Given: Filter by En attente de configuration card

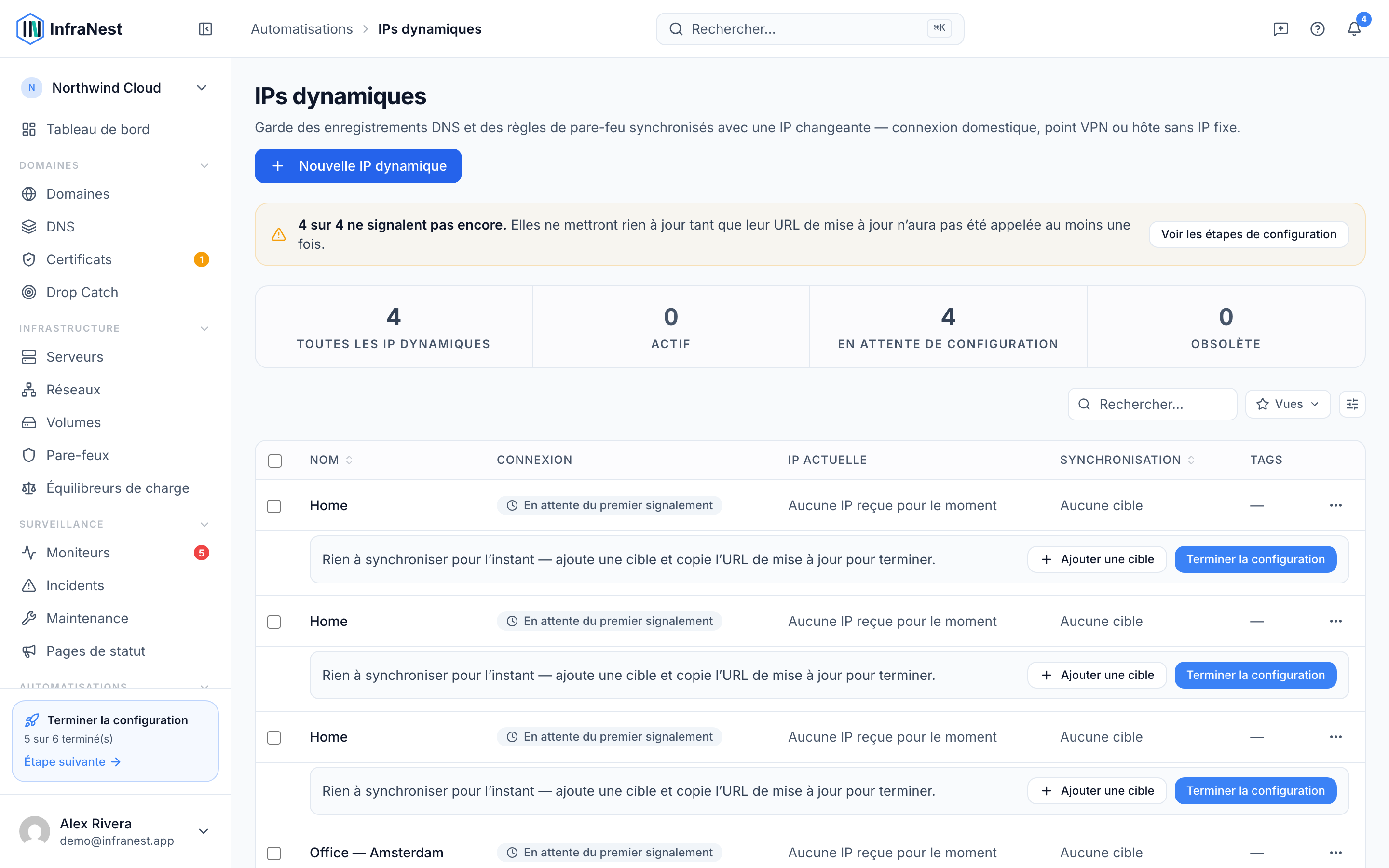Looking at the screenshot, I should (x=948, y=327).
